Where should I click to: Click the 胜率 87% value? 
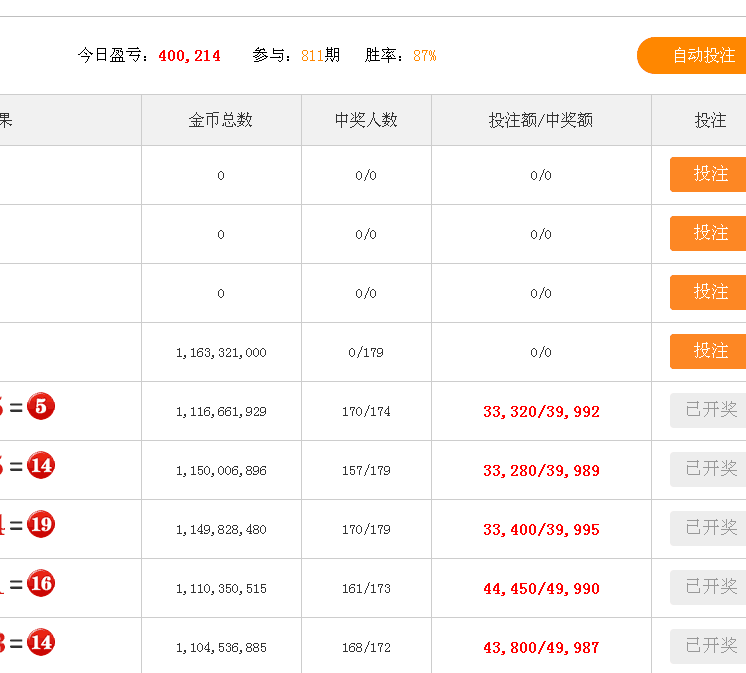coord(424,56)
